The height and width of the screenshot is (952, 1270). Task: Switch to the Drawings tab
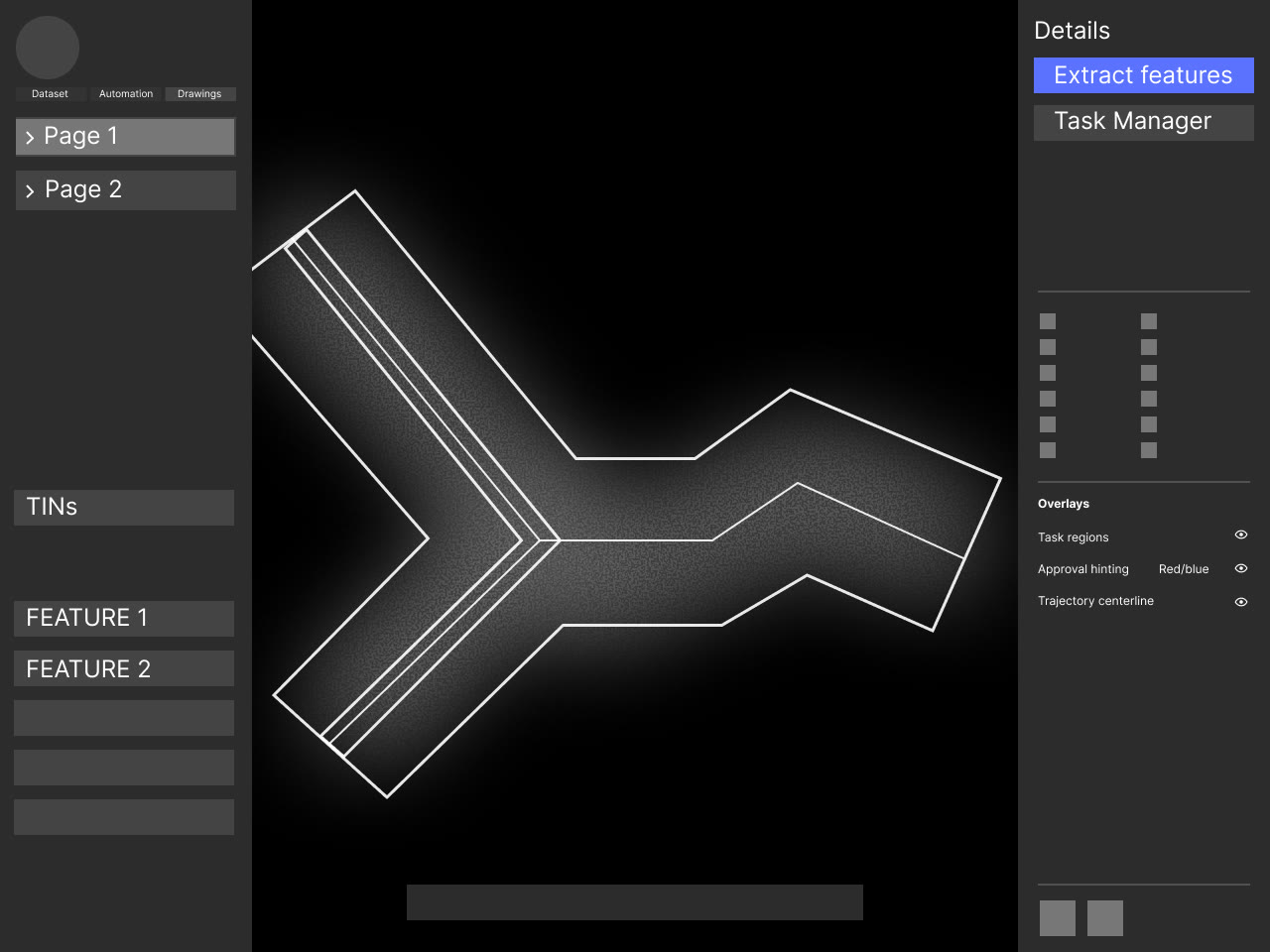click(x=199, y=94)
